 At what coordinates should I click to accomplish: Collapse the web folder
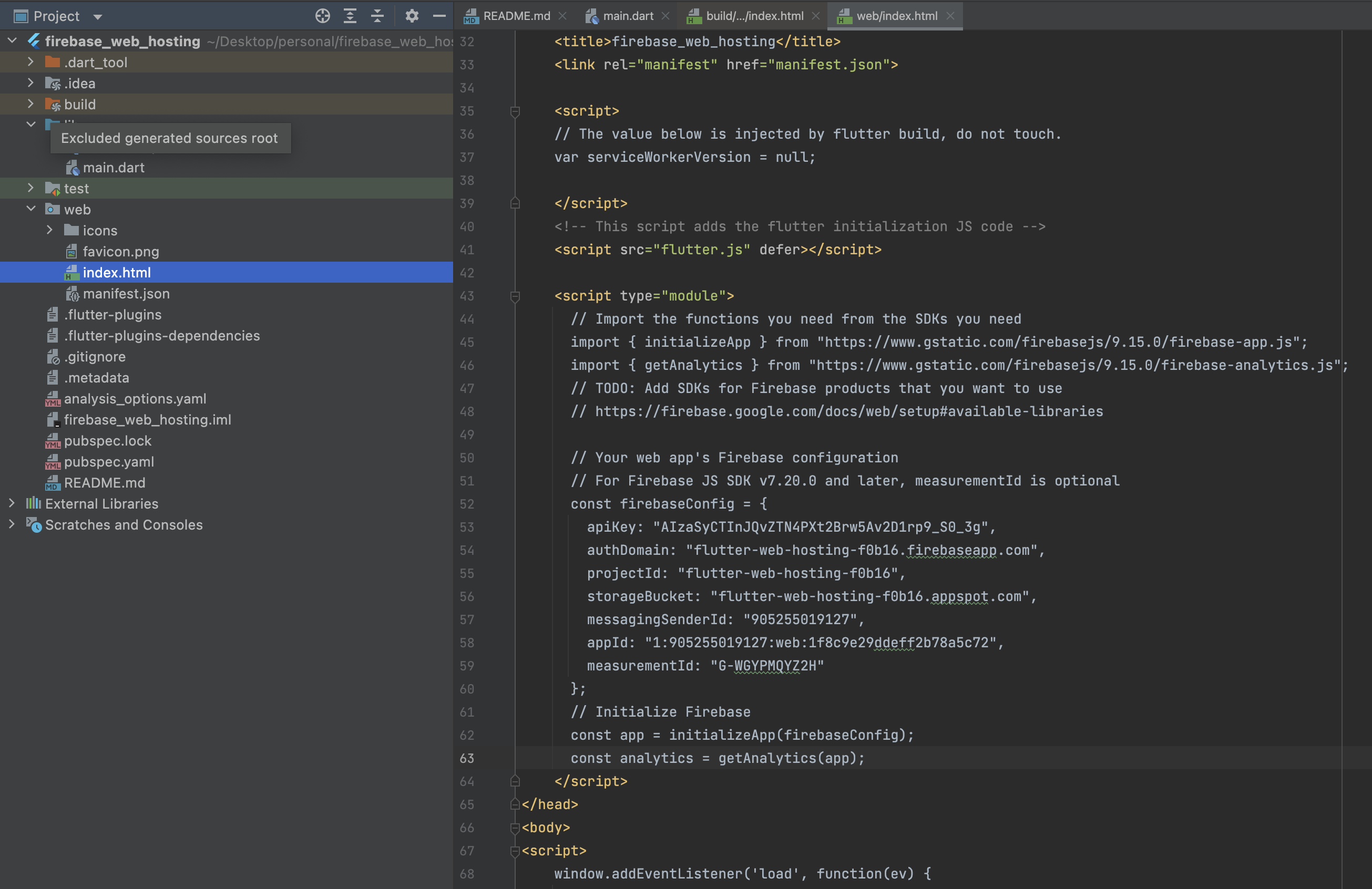[x=31, y=209]
